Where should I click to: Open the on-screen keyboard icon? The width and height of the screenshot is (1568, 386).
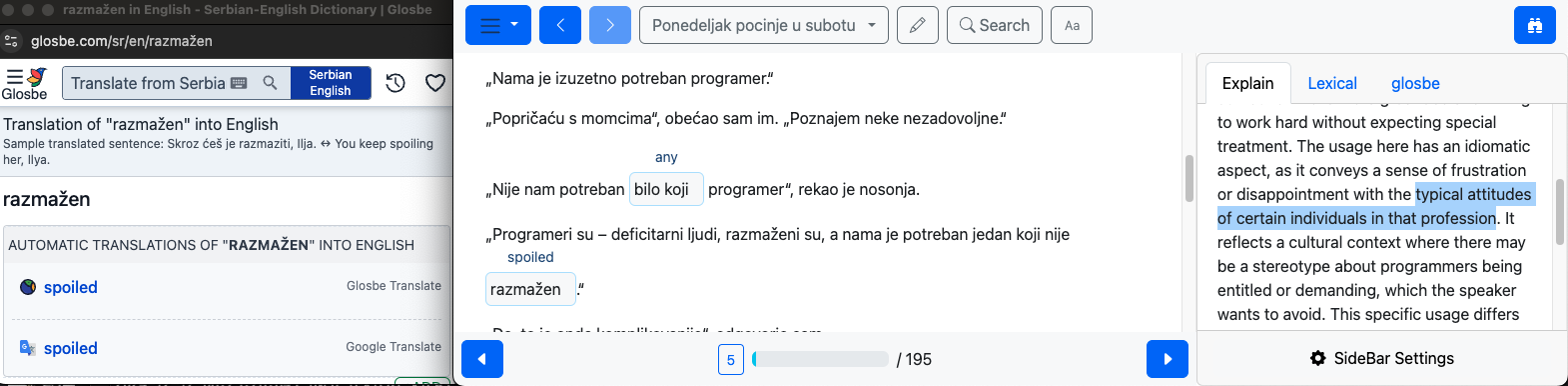click(x=239, y=83)
